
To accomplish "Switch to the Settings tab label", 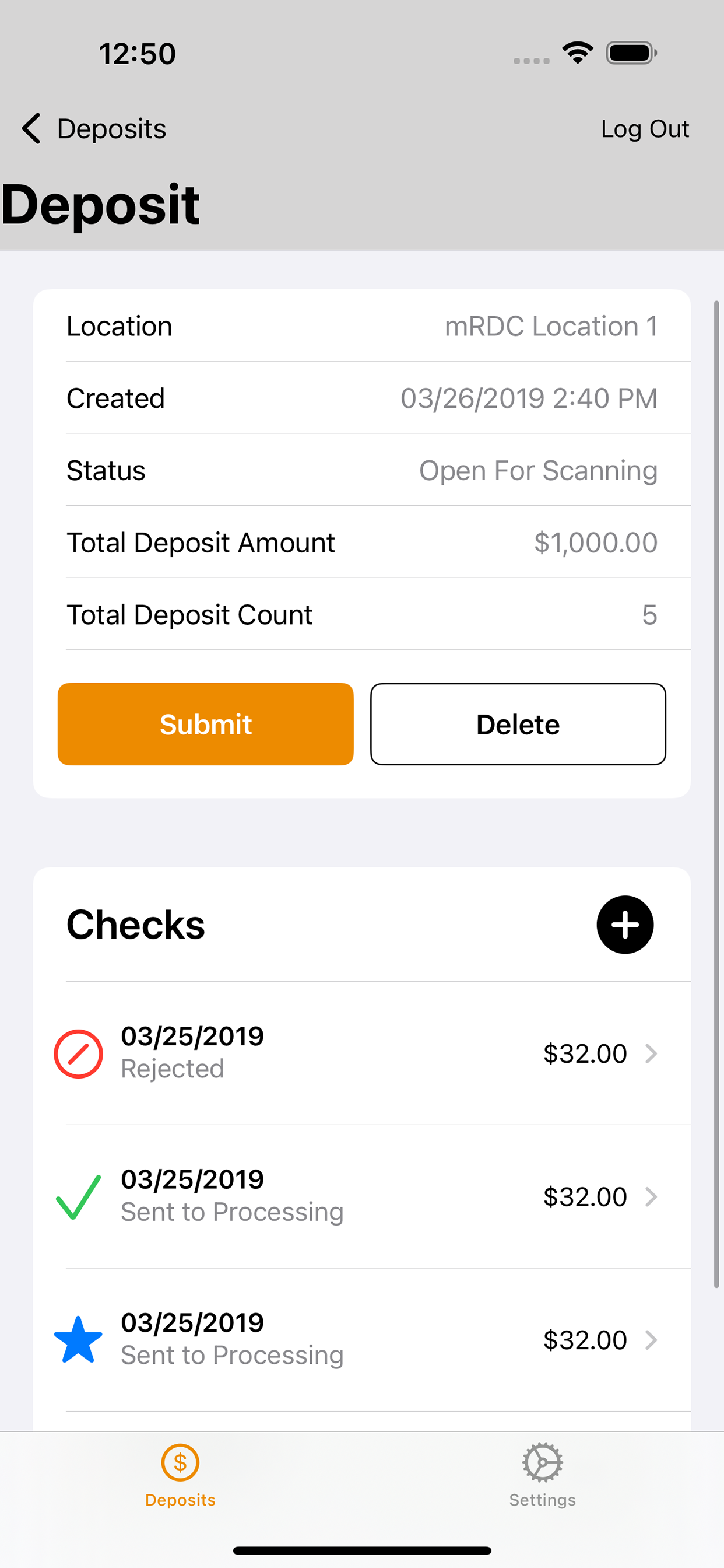I will point(542,1500).
